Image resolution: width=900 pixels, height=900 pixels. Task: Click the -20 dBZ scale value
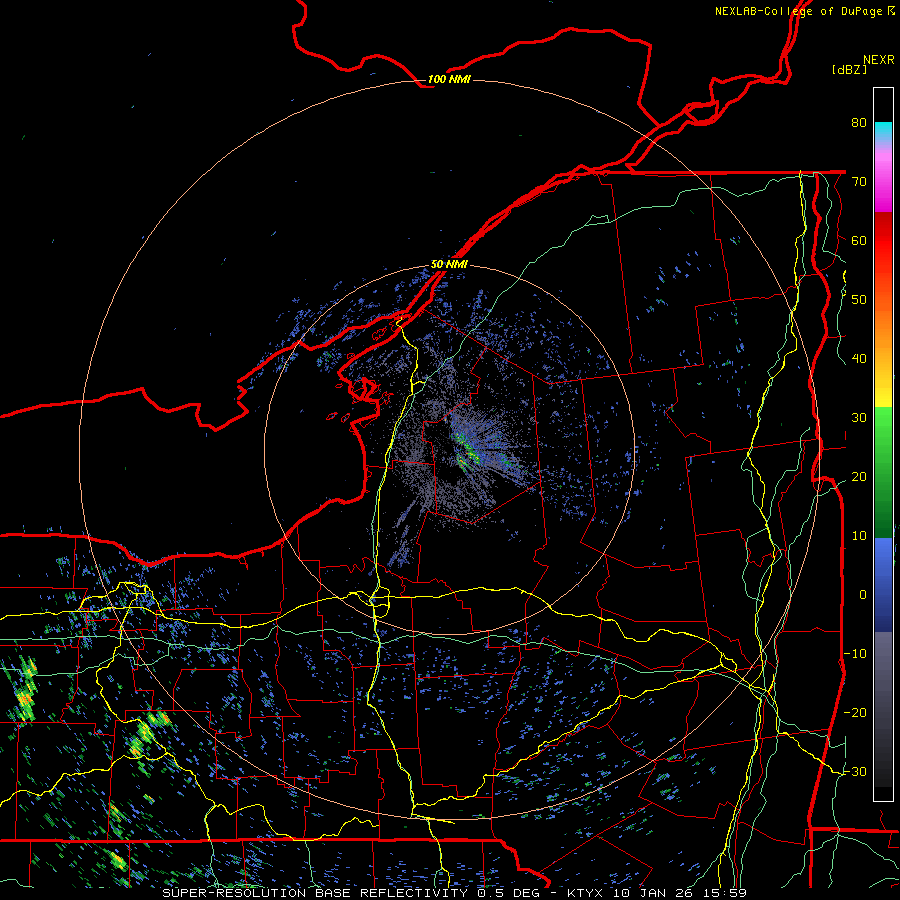[x=855, y=712]
